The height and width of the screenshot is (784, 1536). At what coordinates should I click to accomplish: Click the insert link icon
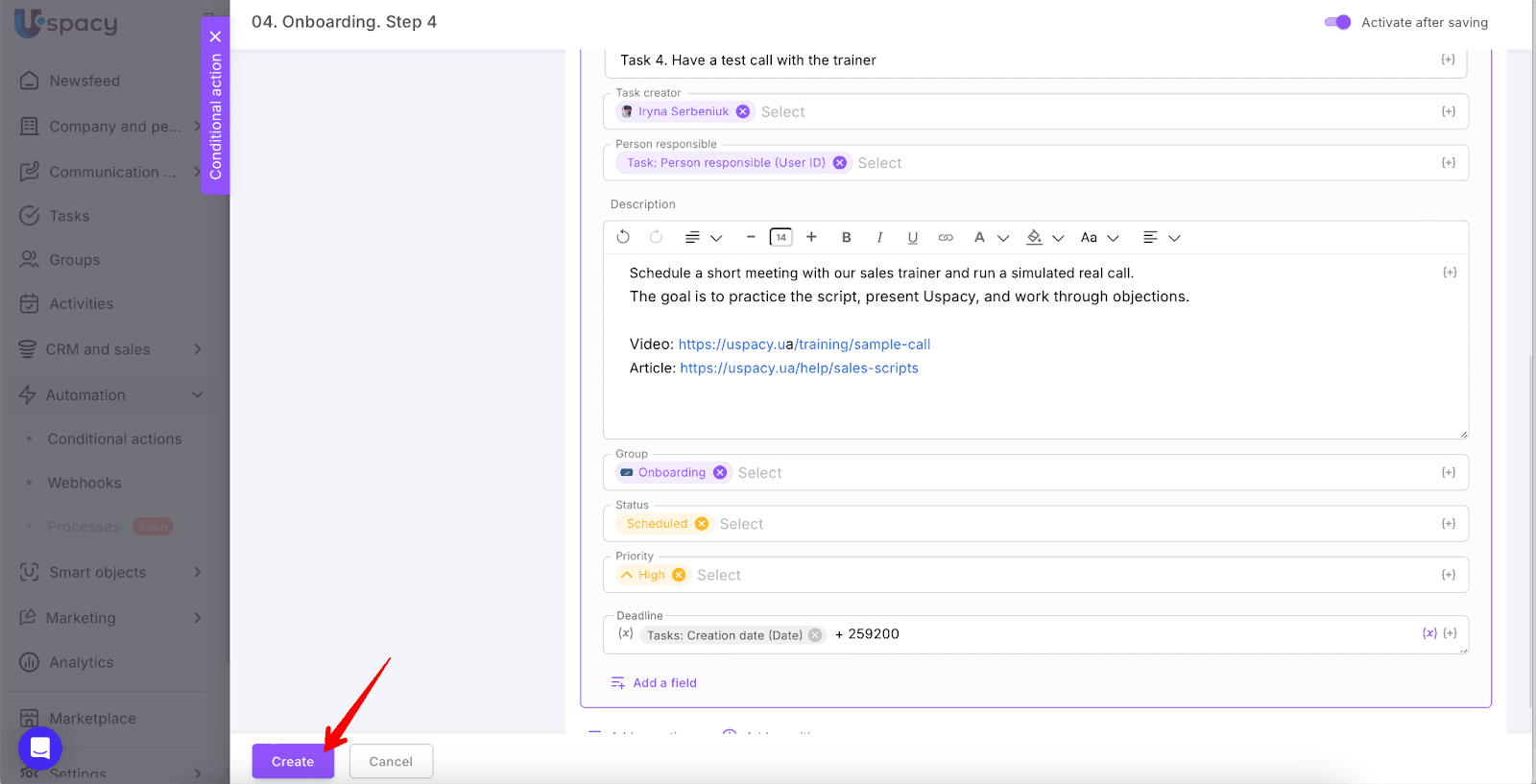[946, 237]
